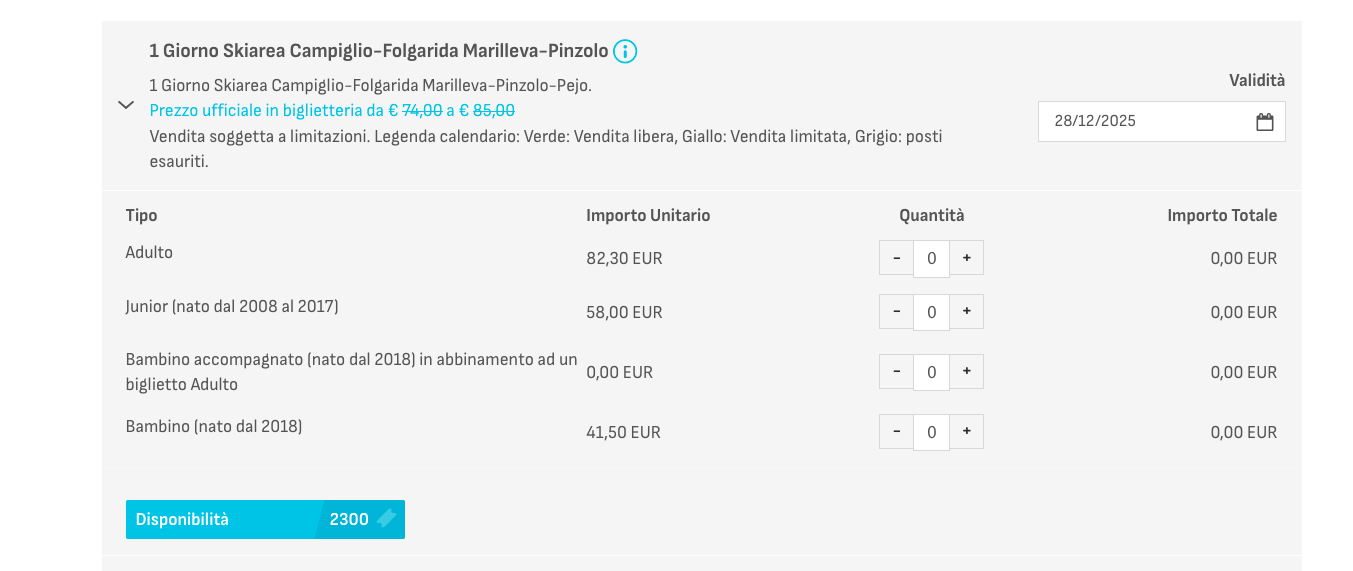Add one Bambino accompagnato ticket
This screenshot has width=1353, height=571.
click(966, 372)
